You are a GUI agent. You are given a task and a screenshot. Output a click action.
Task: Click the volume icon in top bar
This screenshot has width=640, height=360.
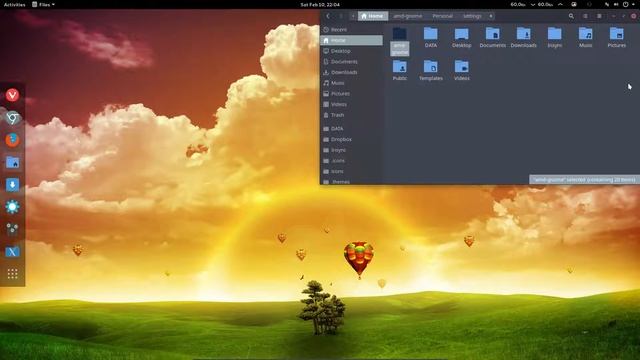point(616,4)
